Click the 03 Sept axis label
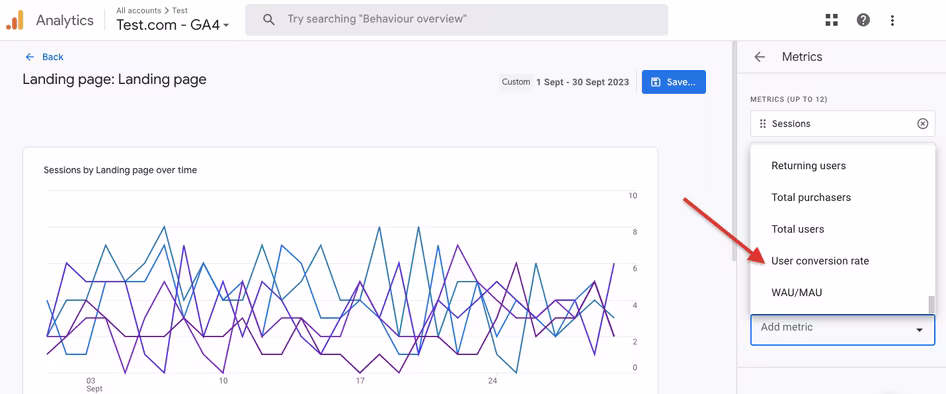946x394 pixels. pyautogui.click(x=94, y=385)
